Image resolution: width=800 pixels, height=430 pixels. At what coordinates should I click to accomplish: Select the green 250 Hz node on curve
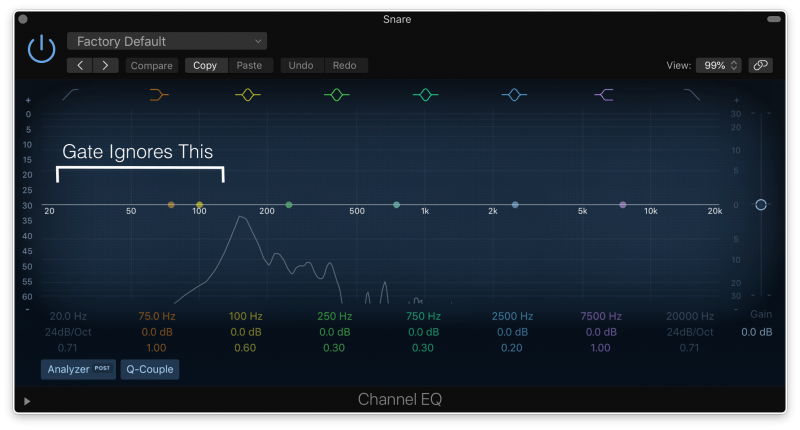289,205
